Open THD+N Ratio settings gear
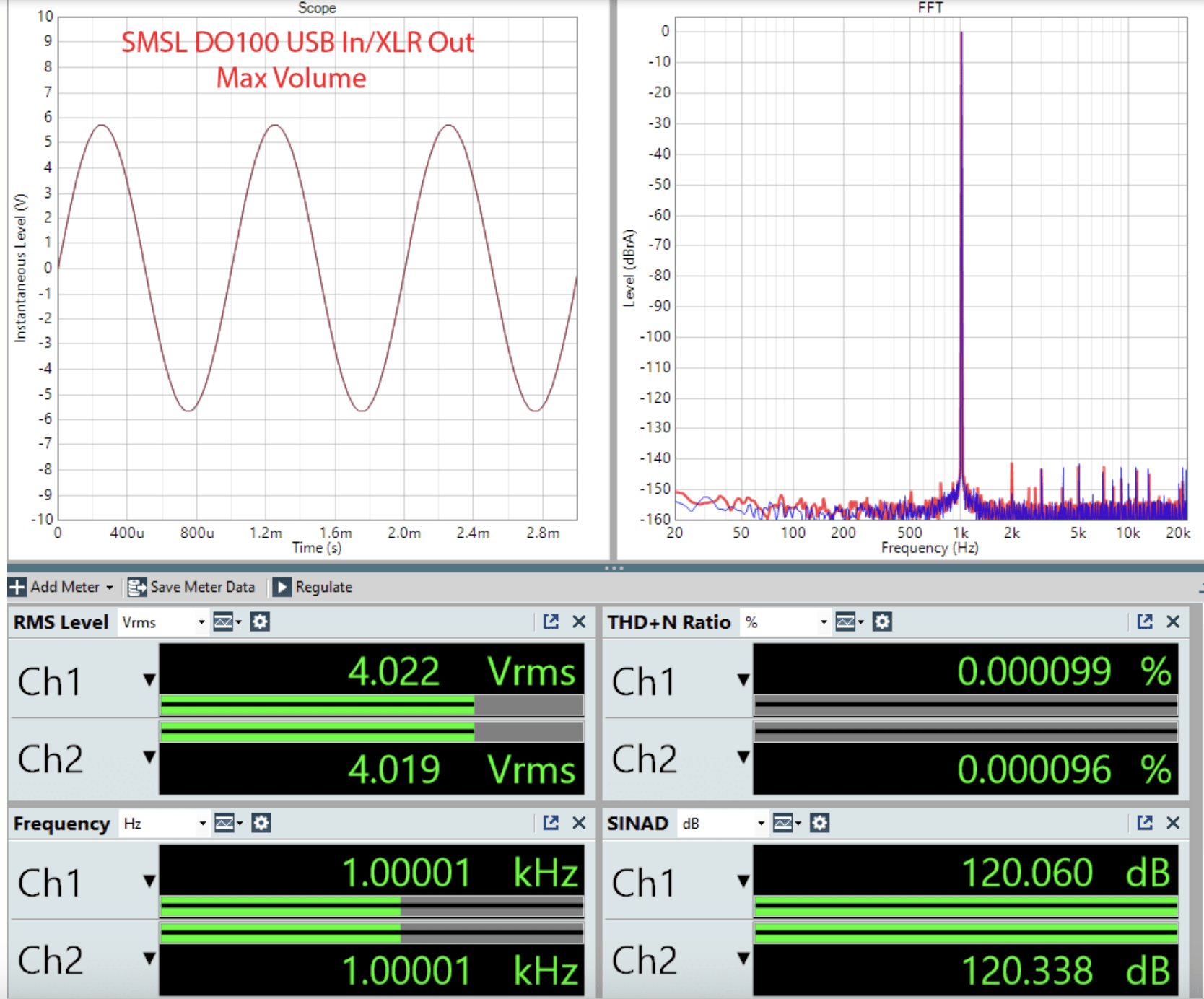1204x999 pixels. (882, 621)
